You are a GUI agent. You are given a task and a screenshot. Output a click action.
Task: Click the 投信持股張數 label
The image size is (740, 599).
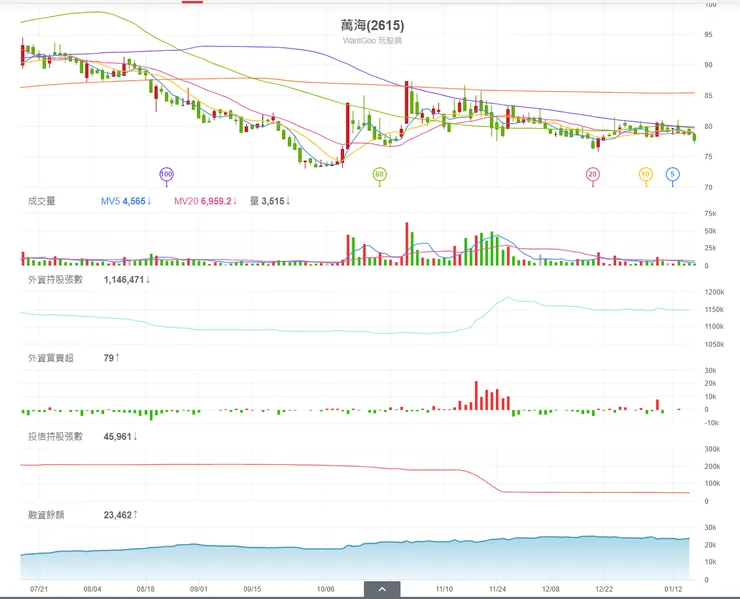[55, 436]
